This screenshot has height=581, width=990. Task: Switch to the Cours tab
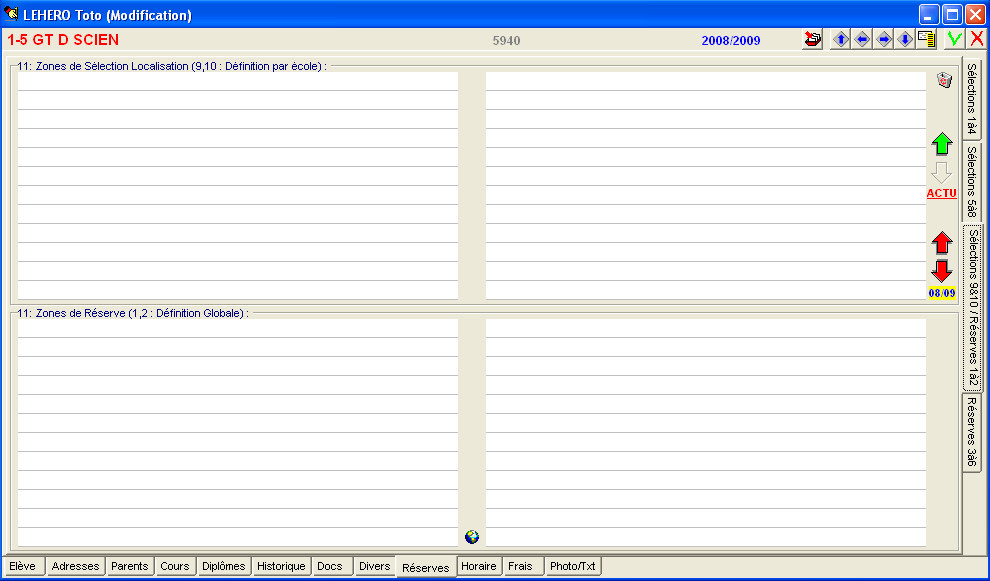point(175,566)
